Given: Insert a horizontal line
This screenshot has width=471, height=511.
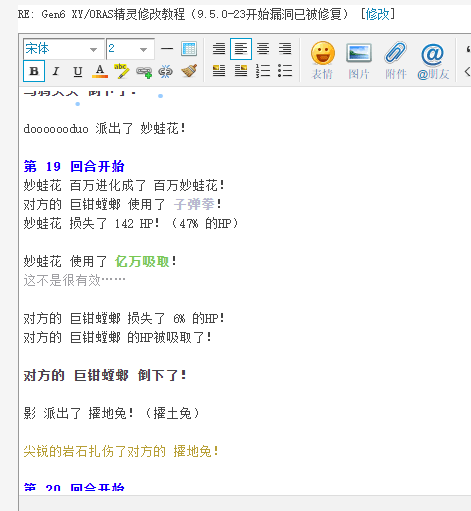Looking at the screenshot, I should click(167, 49).
